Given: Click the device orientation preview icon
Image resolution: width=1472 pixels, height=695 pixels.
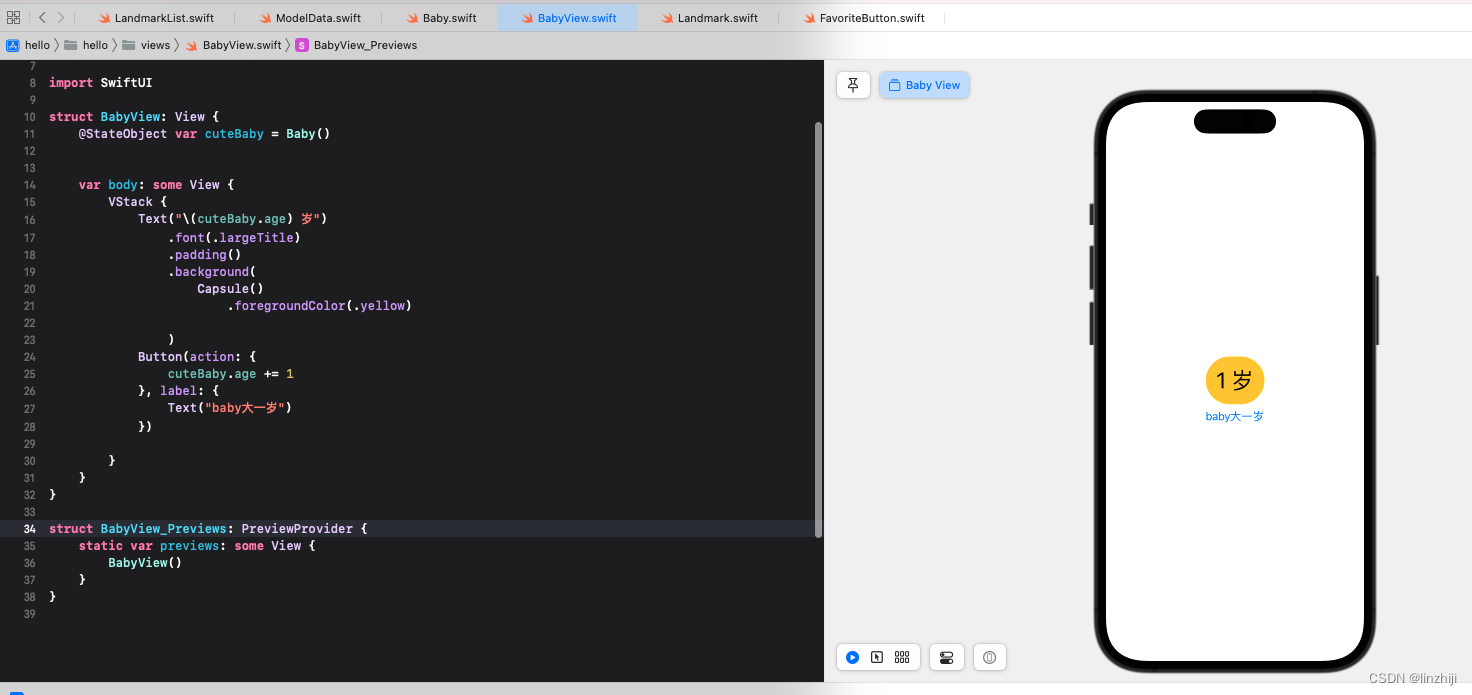Looking at the screenshot, I should pos(989,657).
